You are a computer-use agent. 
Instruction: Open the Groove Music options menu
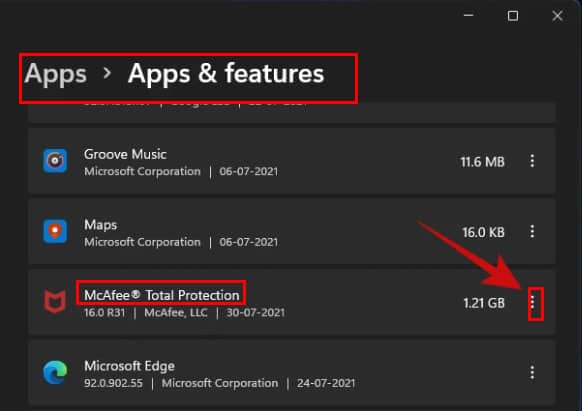532,161
